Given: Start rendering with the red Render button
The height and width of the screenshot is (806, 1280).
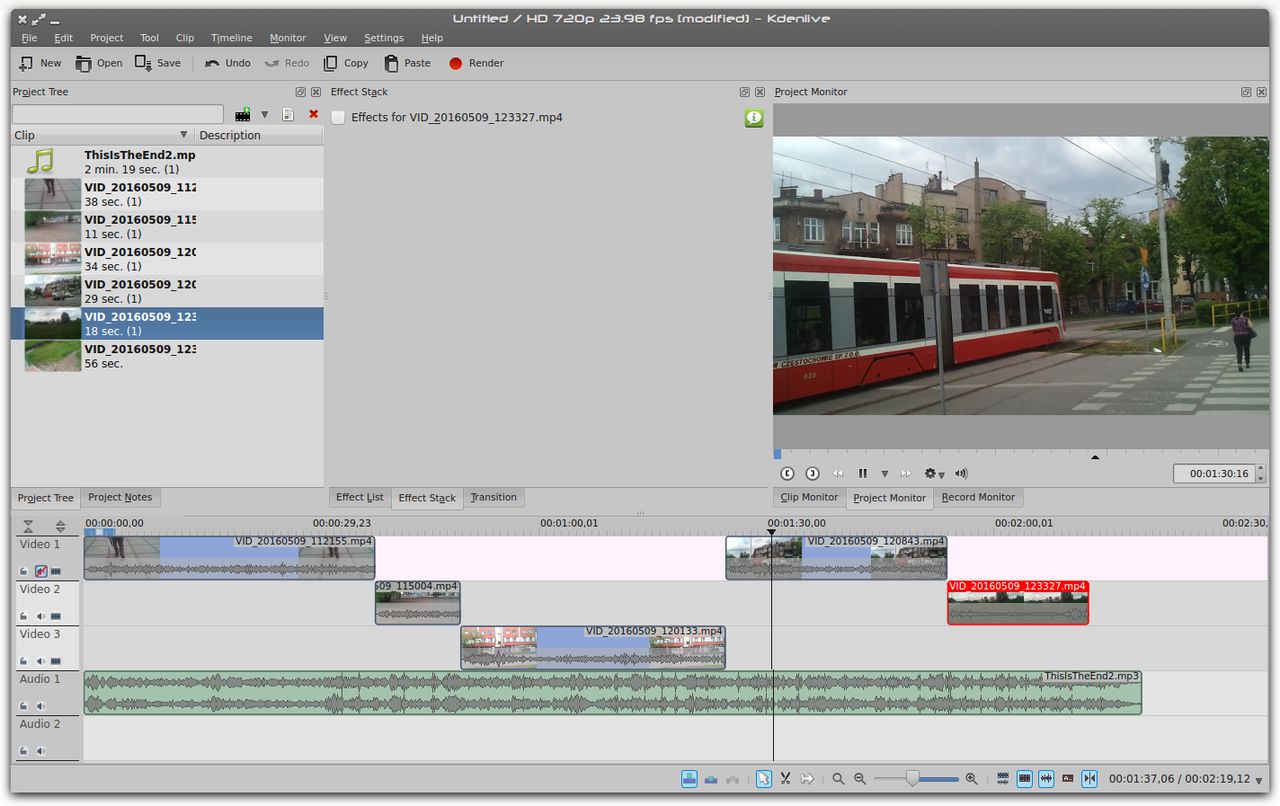Looking at the screenshot, I should (x=475, y=63).
